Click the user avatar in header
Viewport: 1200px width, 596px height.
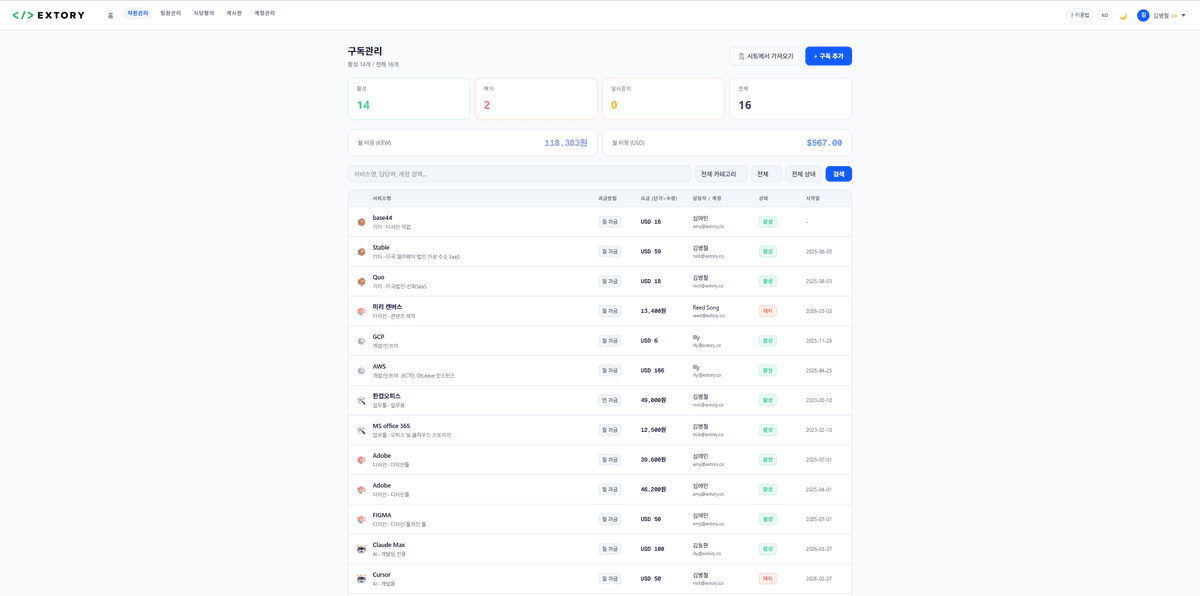[x=1143, y=15]
